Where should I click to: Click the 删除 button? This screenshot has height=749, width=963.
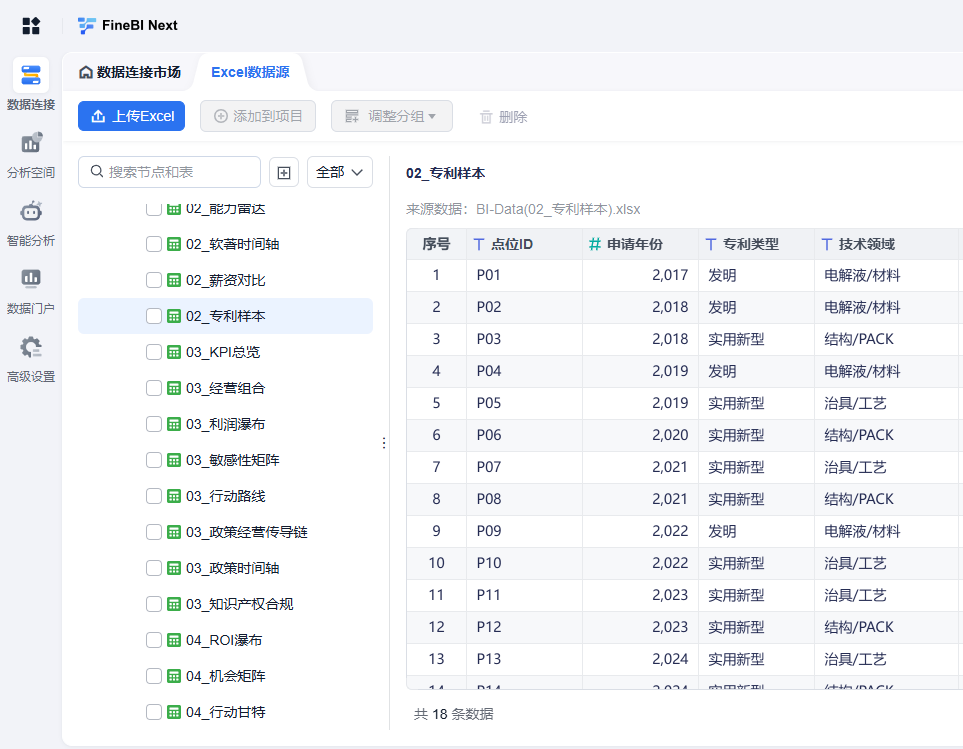(504, 117)
